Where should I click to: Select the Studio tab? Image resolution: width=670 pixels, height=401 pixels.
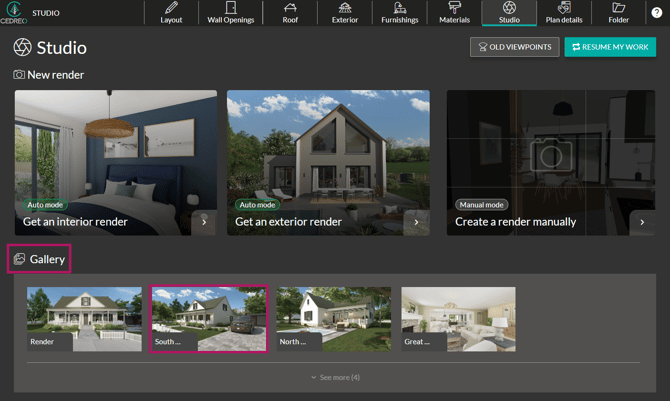[509, 13]
